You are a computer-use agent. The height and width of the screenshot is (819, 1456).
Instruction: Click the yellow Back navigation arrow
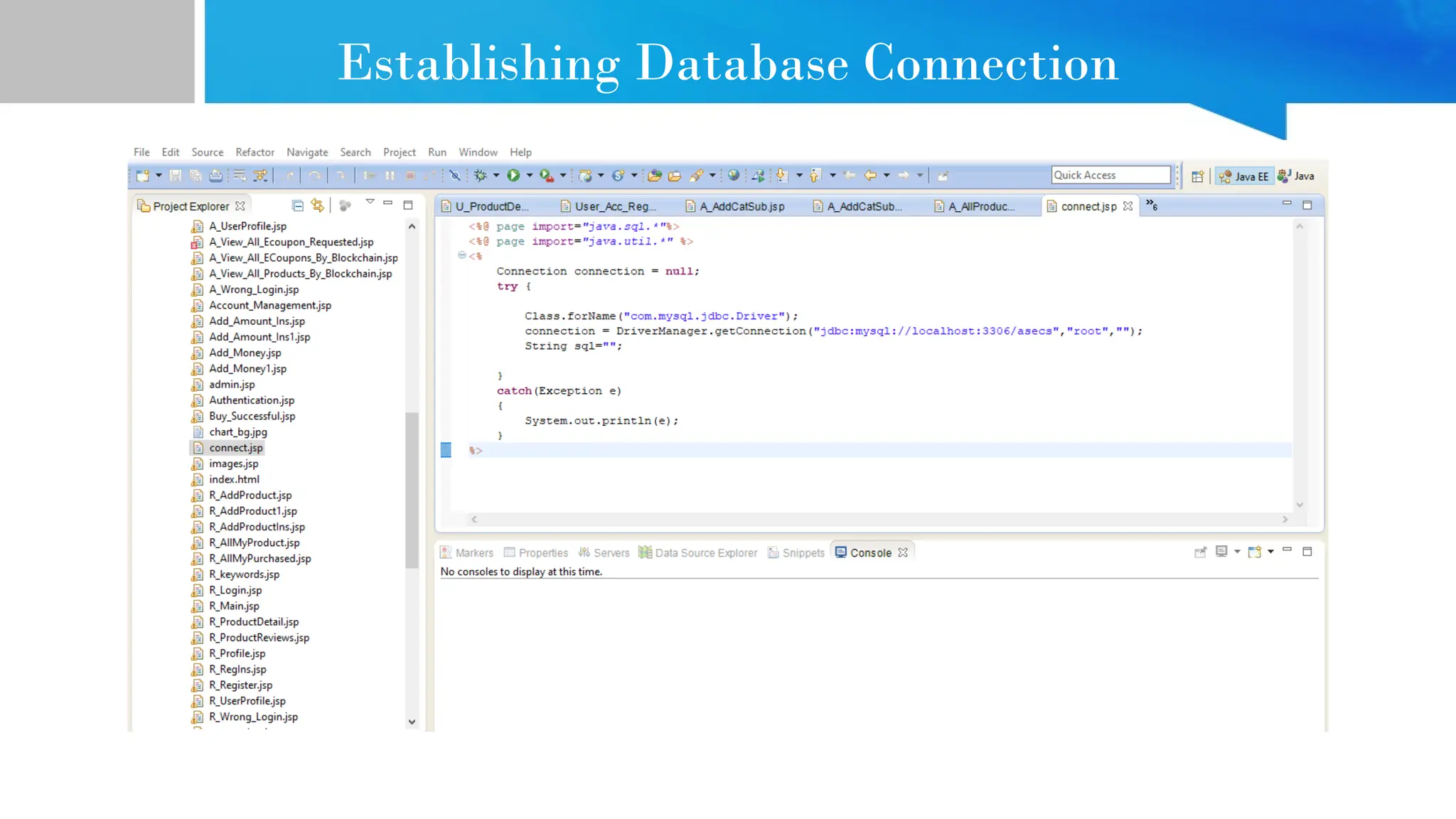pos(870,176)
